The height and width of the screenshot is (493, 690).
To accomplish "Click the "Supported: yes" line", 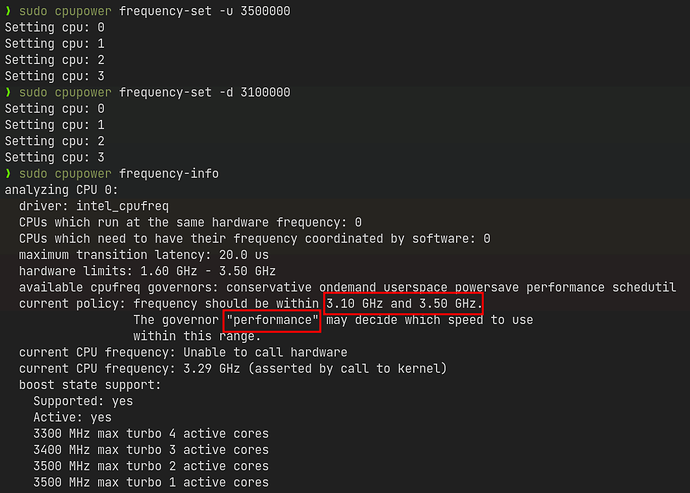I will click(x=83, y=401).
